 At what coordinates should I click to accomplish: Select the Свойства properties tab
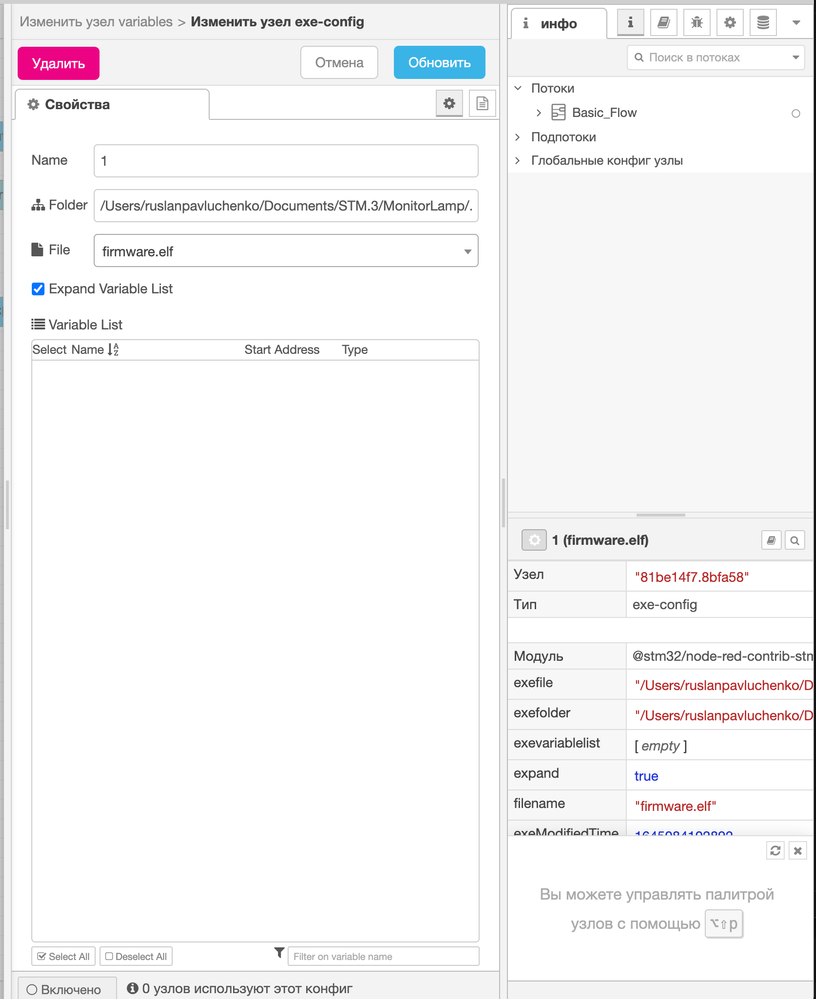[111, 104]
